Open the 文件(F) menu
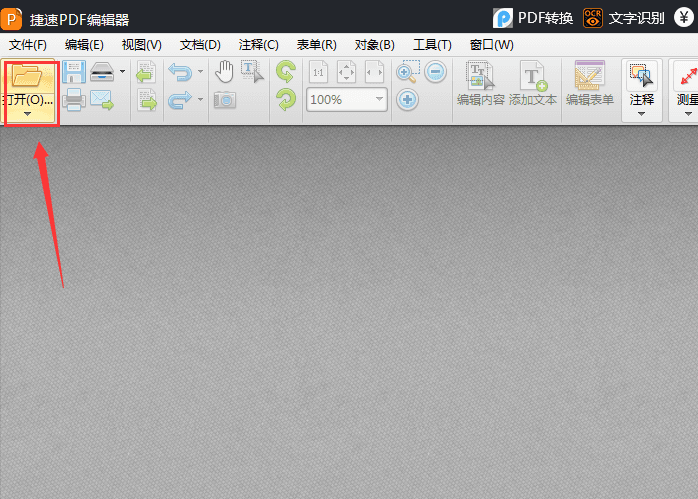 (28, 45)
